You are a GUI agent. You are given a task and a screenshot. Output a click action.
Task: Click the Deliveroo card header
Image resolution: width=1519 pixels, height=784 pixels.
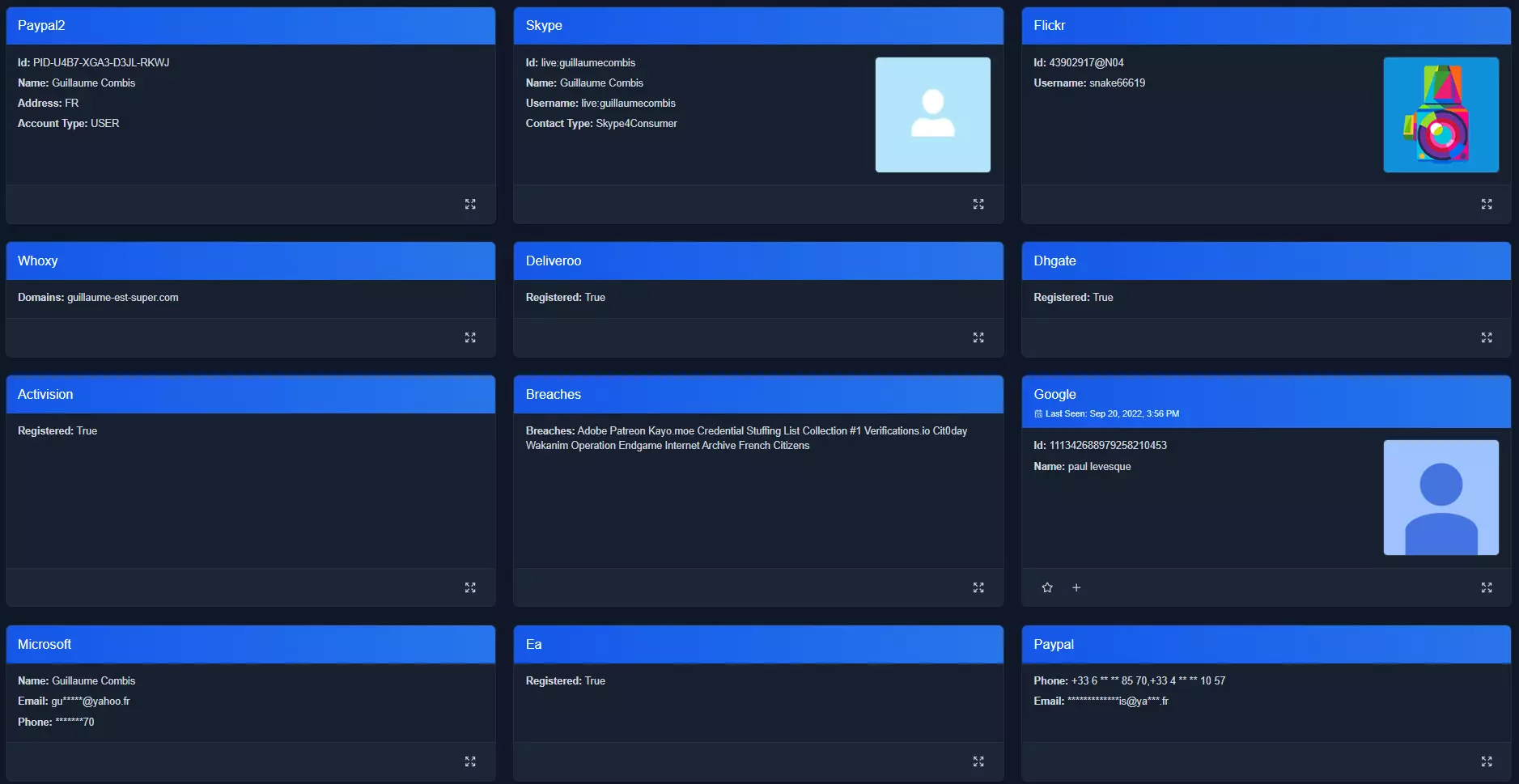click(758, 261)
